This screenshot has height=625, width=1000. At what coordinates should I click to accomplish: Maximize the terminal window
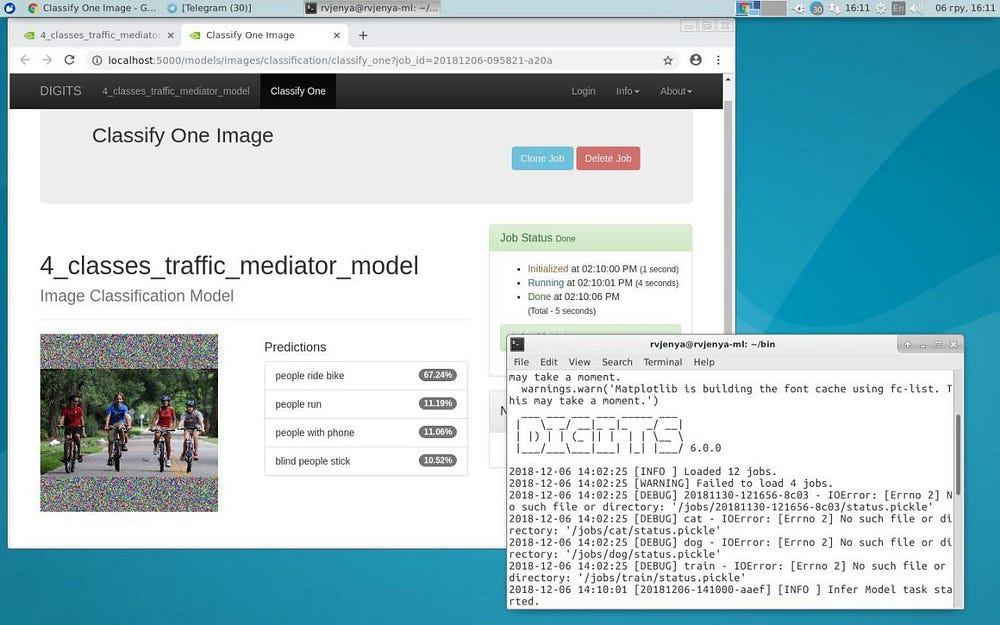[938, 344]
